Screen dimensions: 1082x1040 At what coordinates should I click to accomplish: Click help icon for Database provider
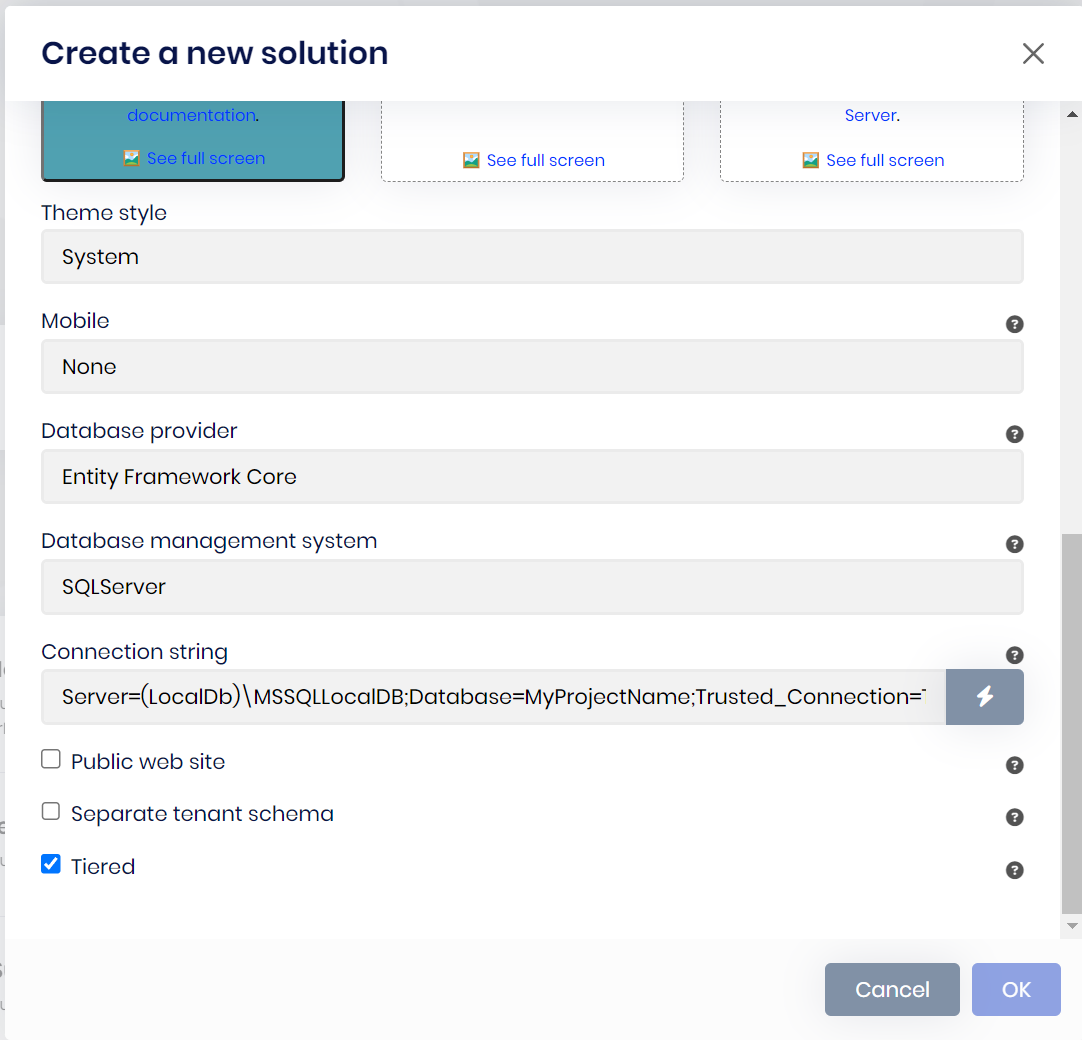pos(1014,434)
